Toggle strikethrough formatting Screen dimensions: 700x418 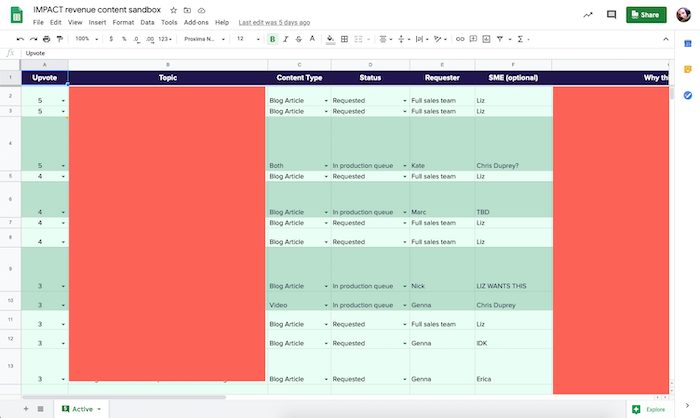299,39
